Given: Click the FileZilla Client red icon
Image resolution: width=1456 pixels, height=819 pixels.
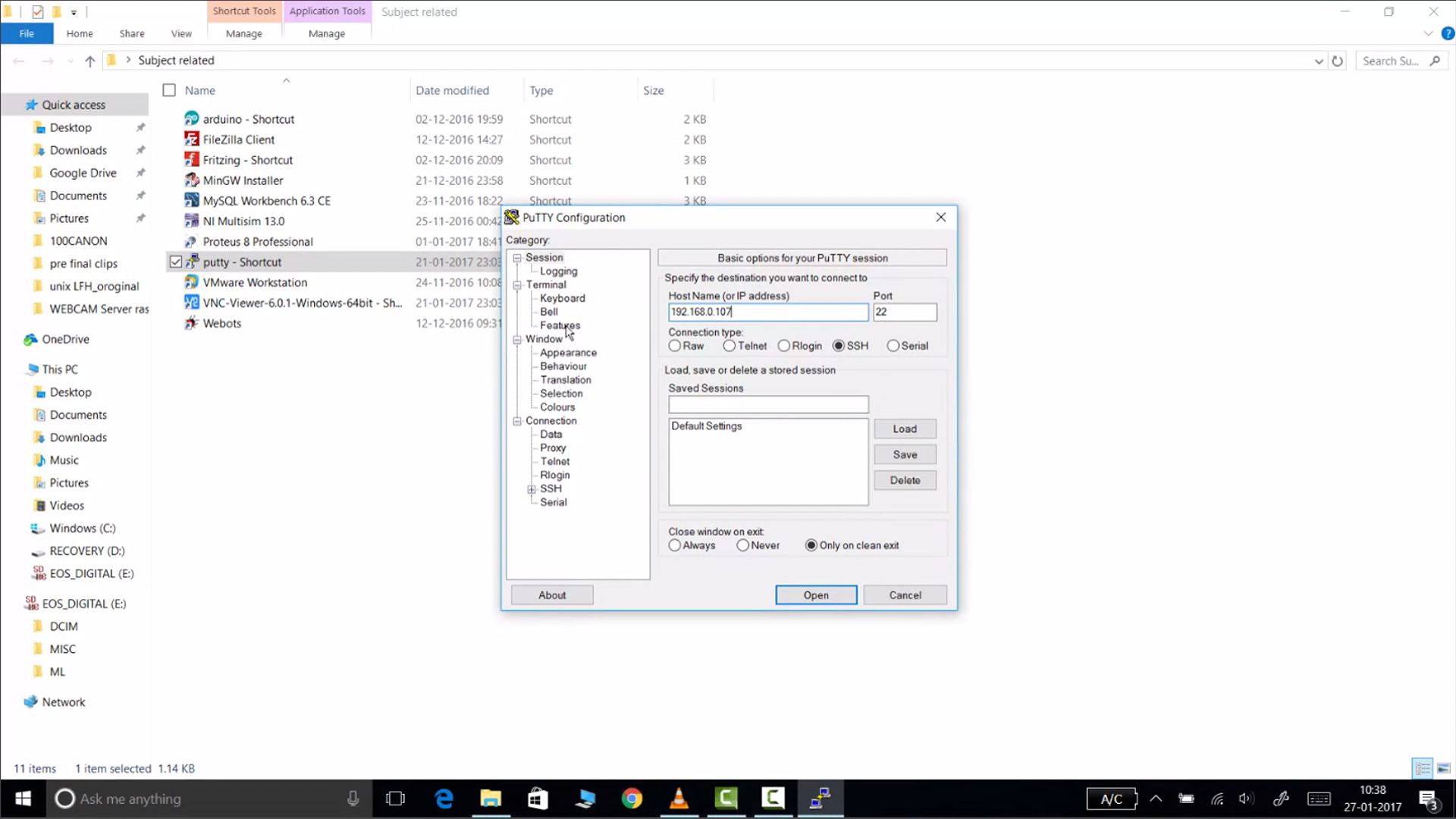Looking at the screenshot, I should (x=192, y=140).
